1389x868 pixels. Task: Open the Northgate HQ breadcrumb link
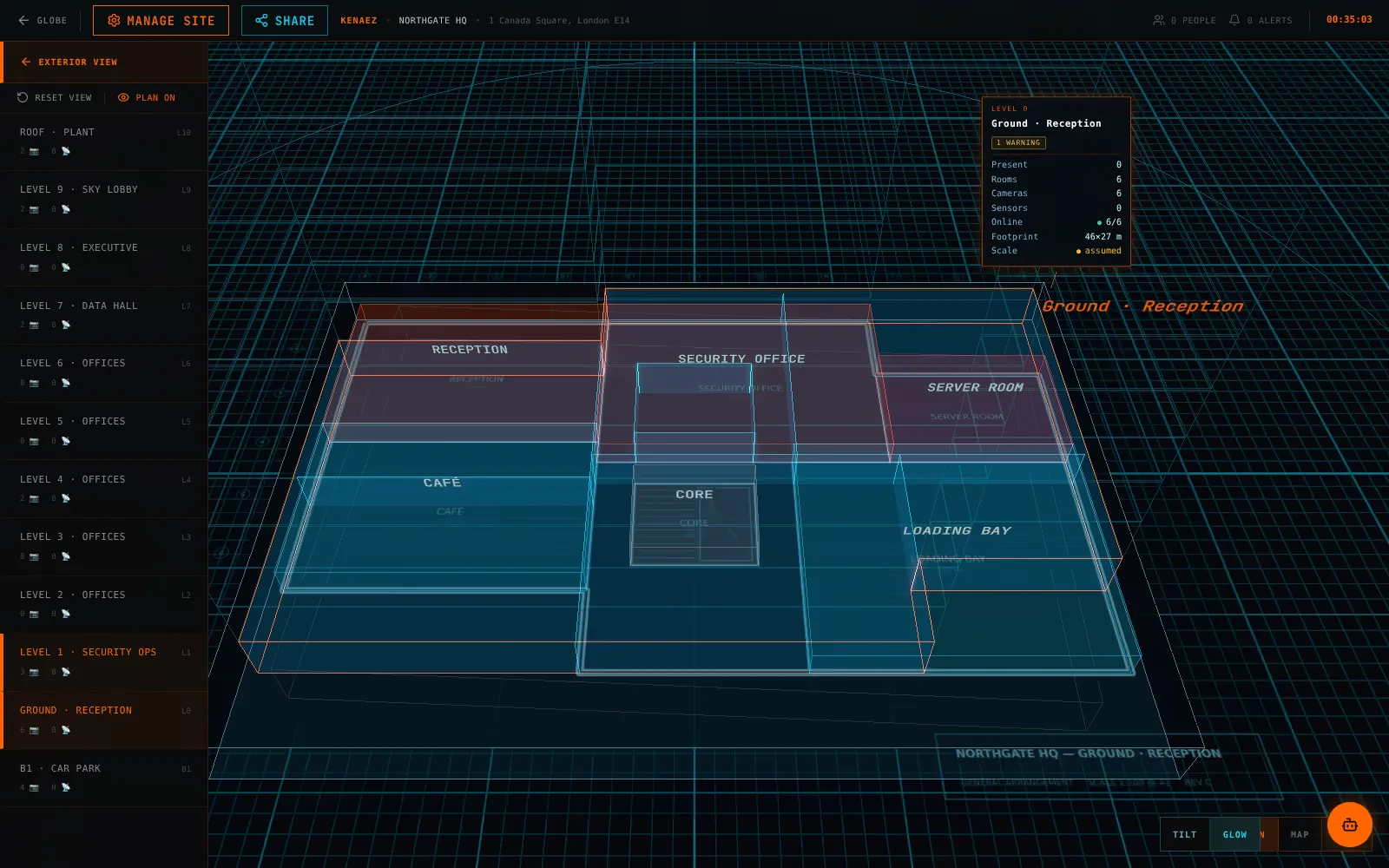(x=432, y=20)
